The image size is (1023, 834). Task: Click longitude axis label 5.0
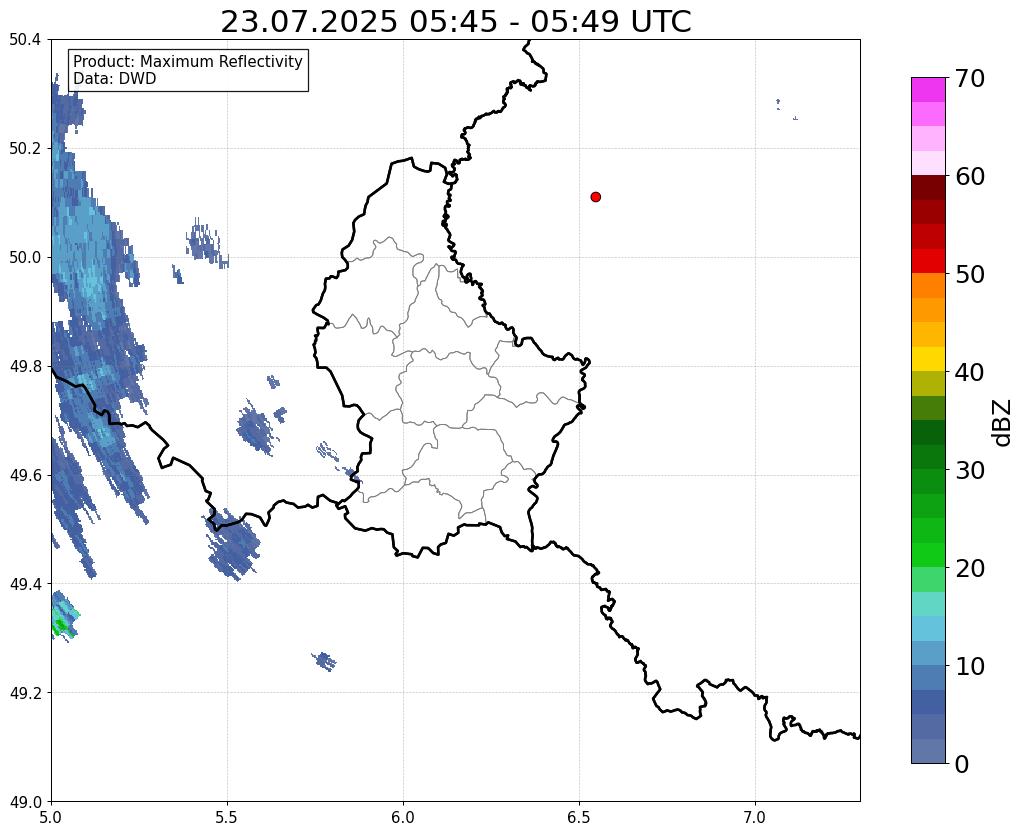pos(51,818)
